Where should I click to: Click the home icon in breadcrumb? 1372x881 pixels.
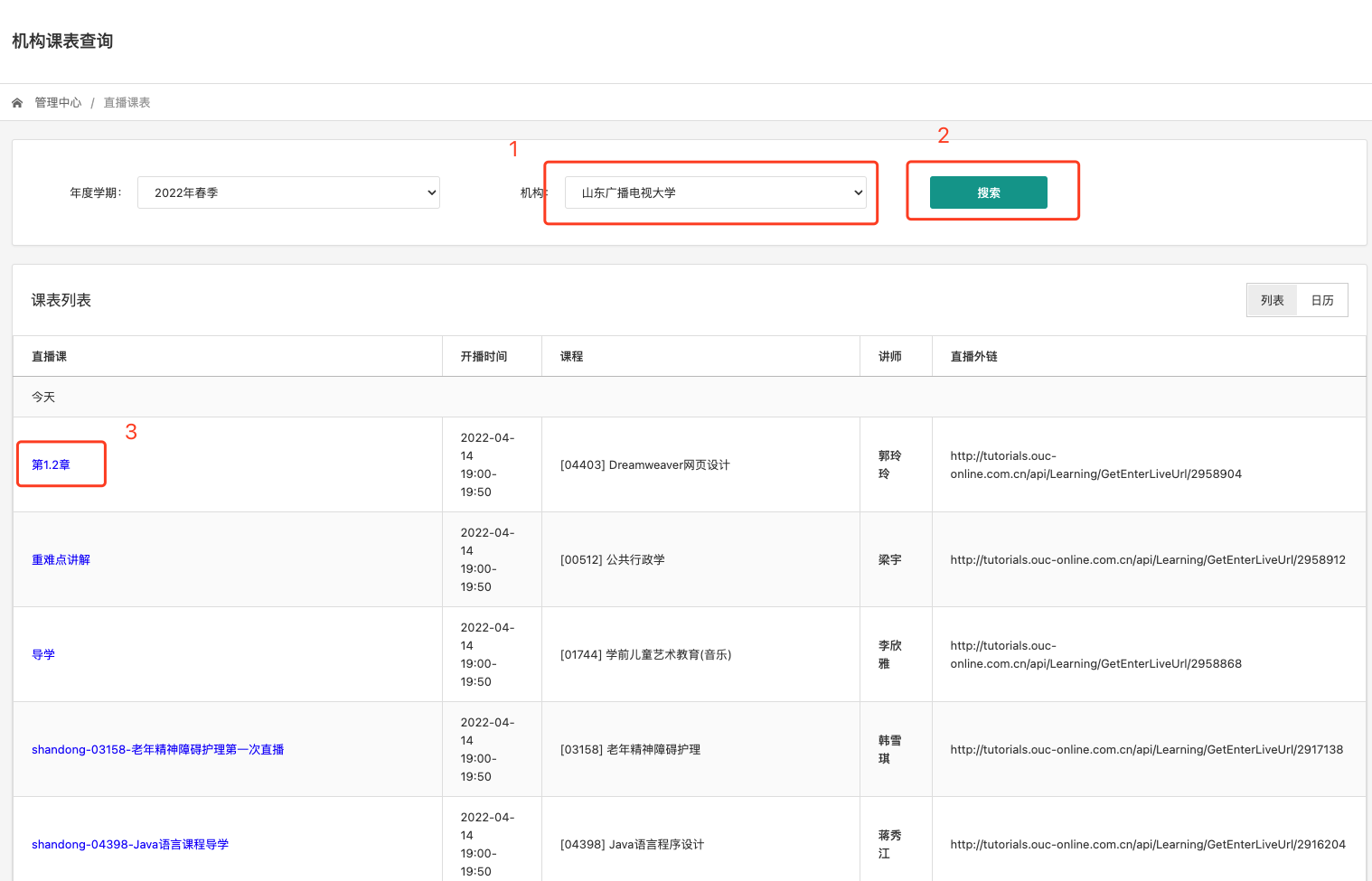coord(17,103)
